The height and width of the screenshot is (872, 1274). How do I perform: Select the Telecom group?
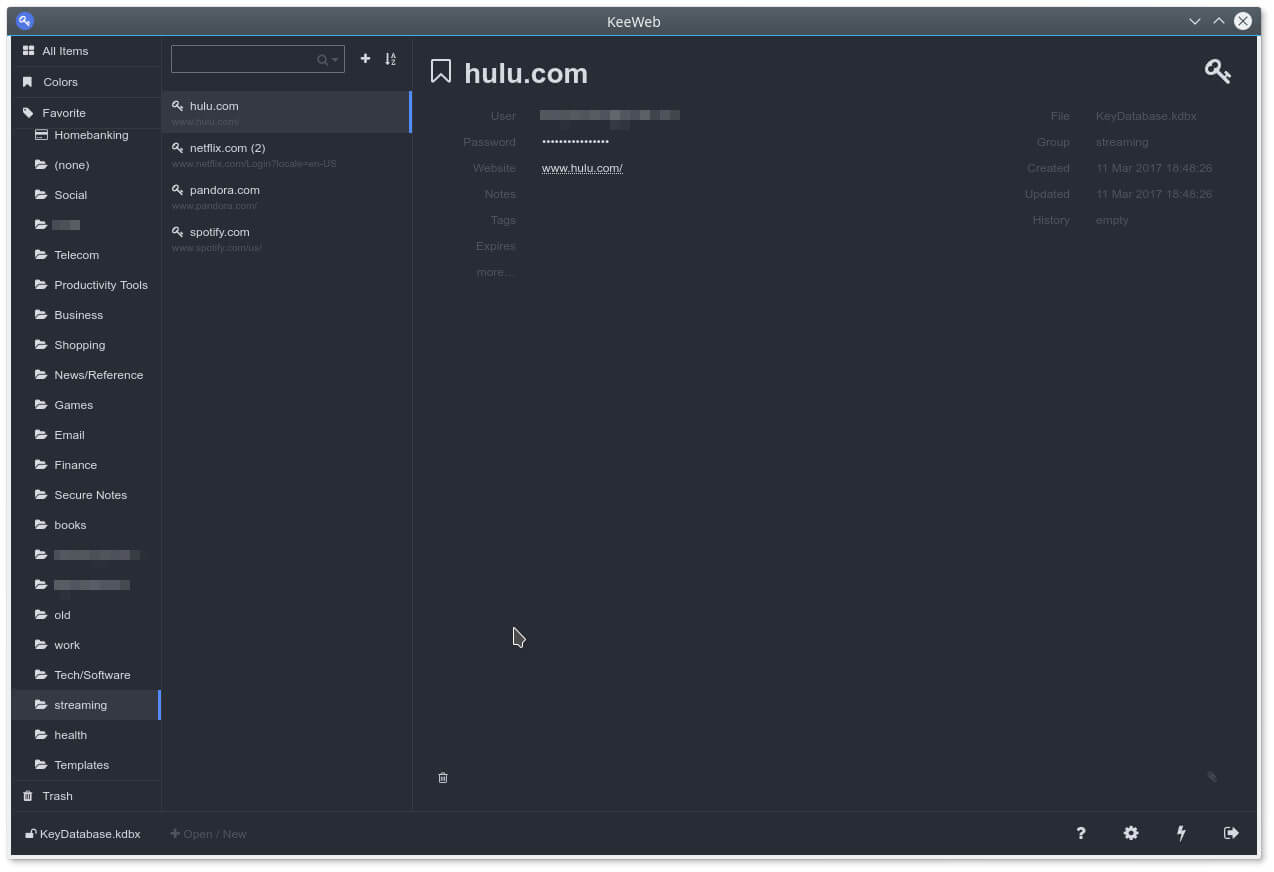pyautogui.click(x=86, y=255)
